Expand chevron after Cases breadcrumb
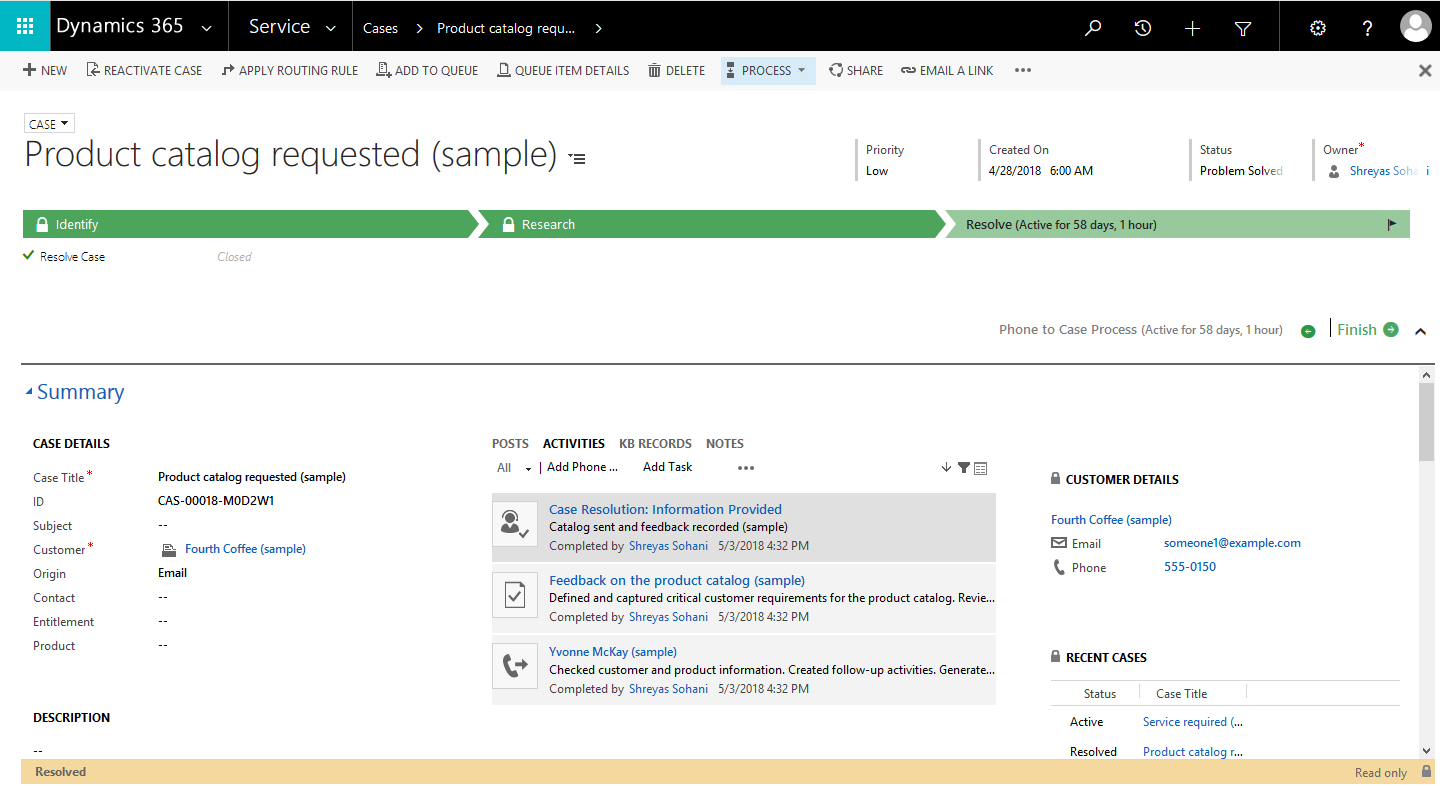The height and width of the screenshot is (786, 1440). point(419,28)
